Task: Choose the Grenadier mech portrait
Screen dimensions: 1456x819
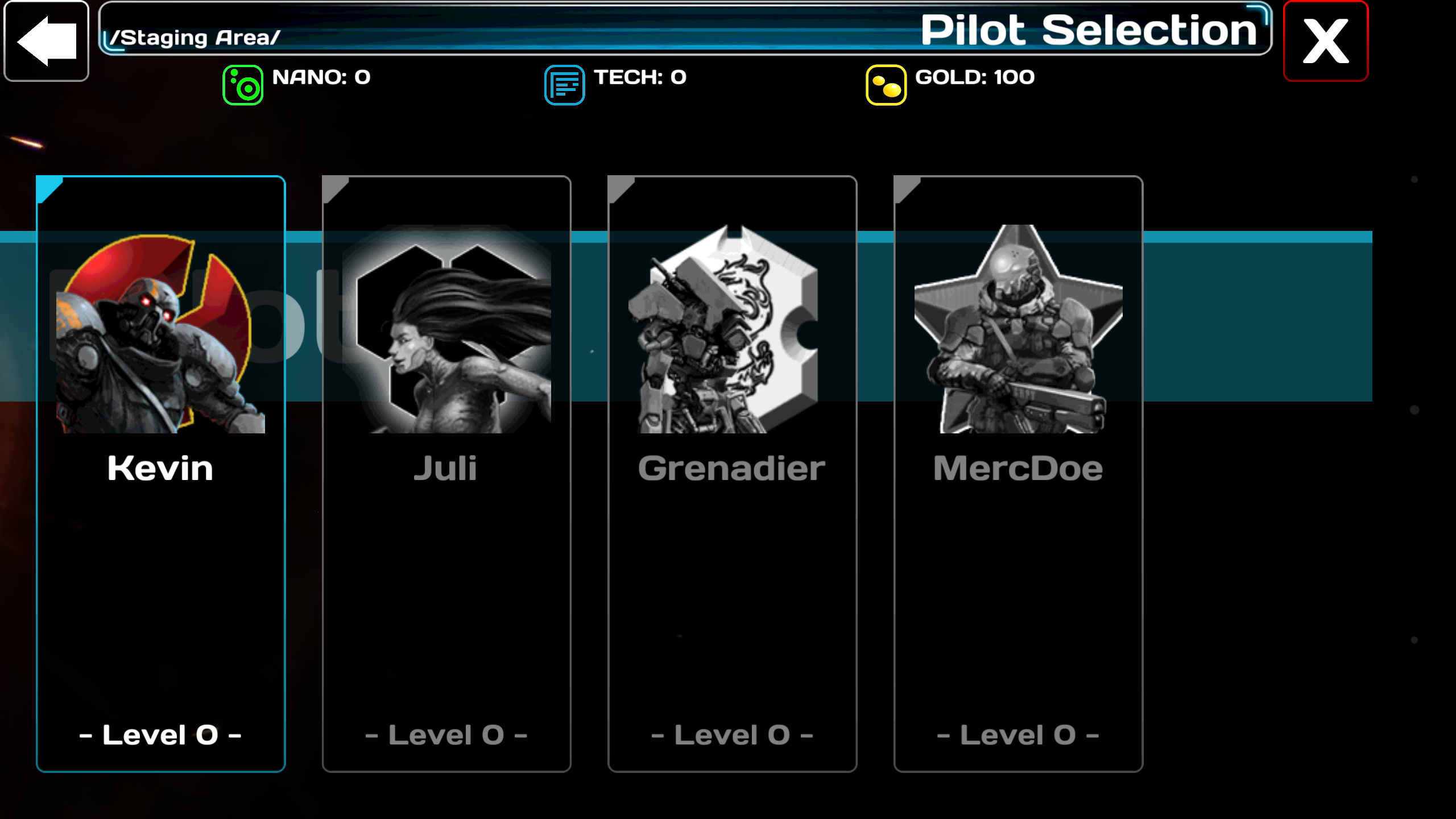Action: [733, 329]
